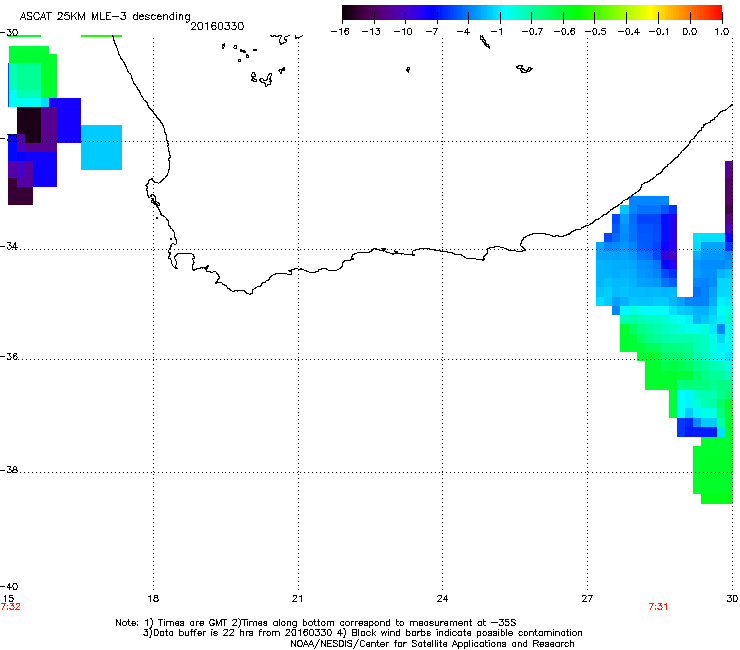This screenshot has height=650, width=740.
Task: Click the colorbar label -10
Action: coord(403,32)
